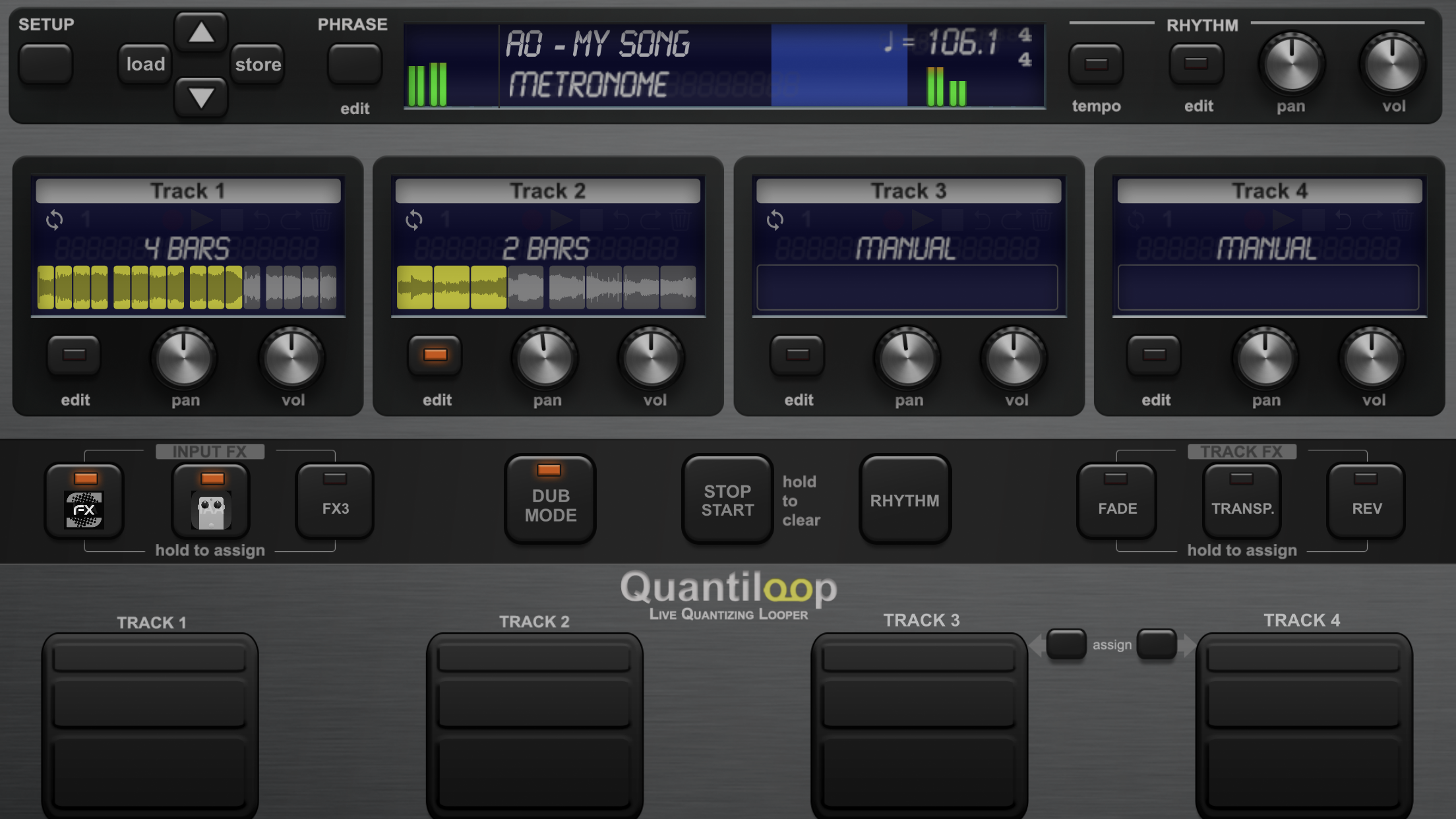Toggle the REV track effect
This screenshot has height=819, width=1456.
[1366, 501]
